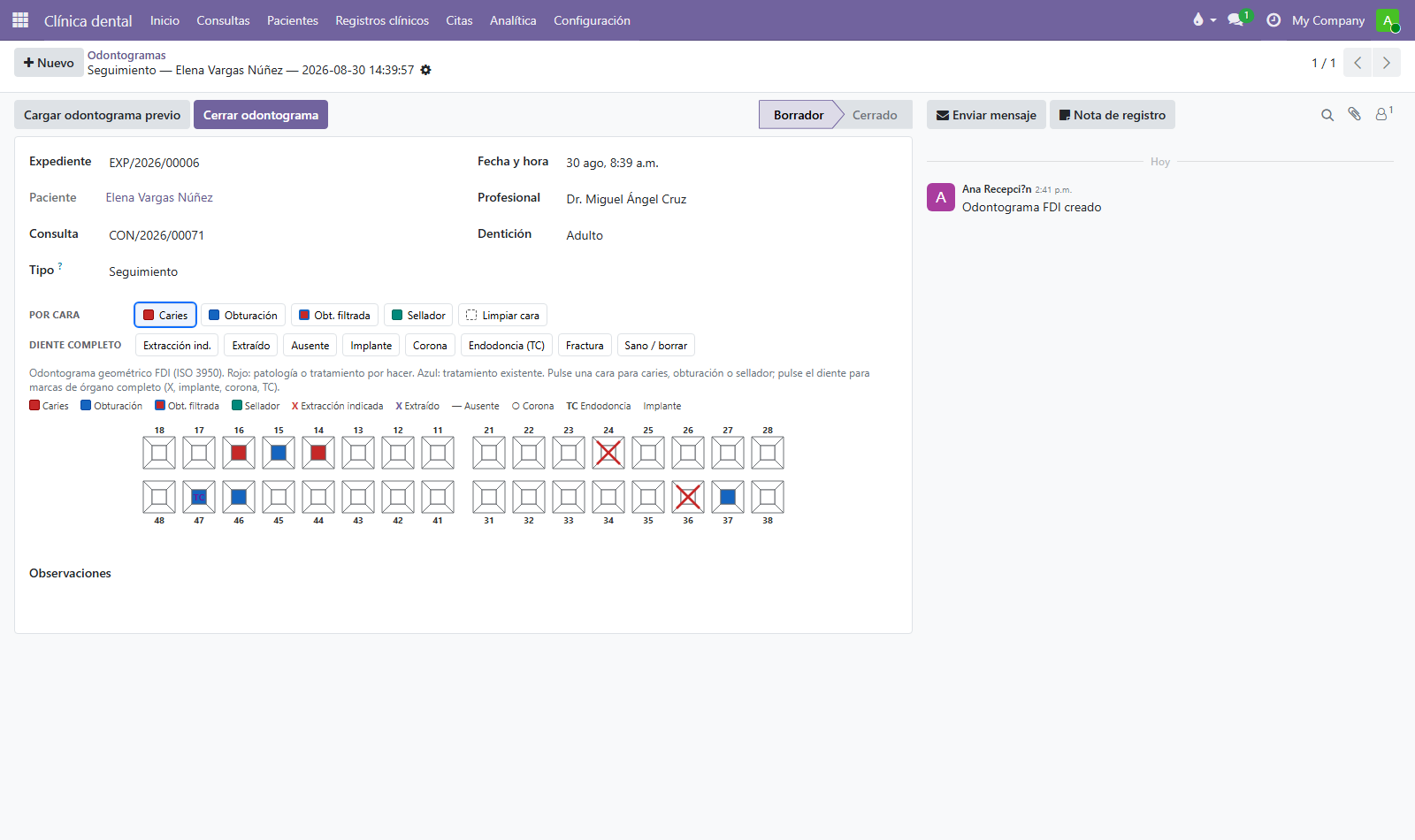Image resolution: width=1415 pixels, height=840 pixels.
Task: Open the Pacientes menu
Action: 293,20
